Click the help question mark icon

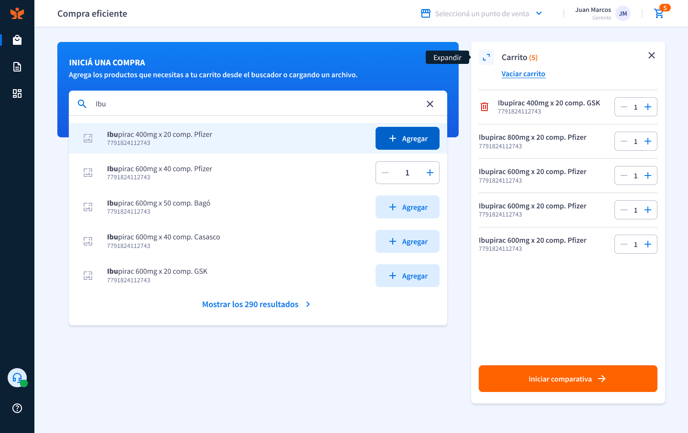coord(17,408)
